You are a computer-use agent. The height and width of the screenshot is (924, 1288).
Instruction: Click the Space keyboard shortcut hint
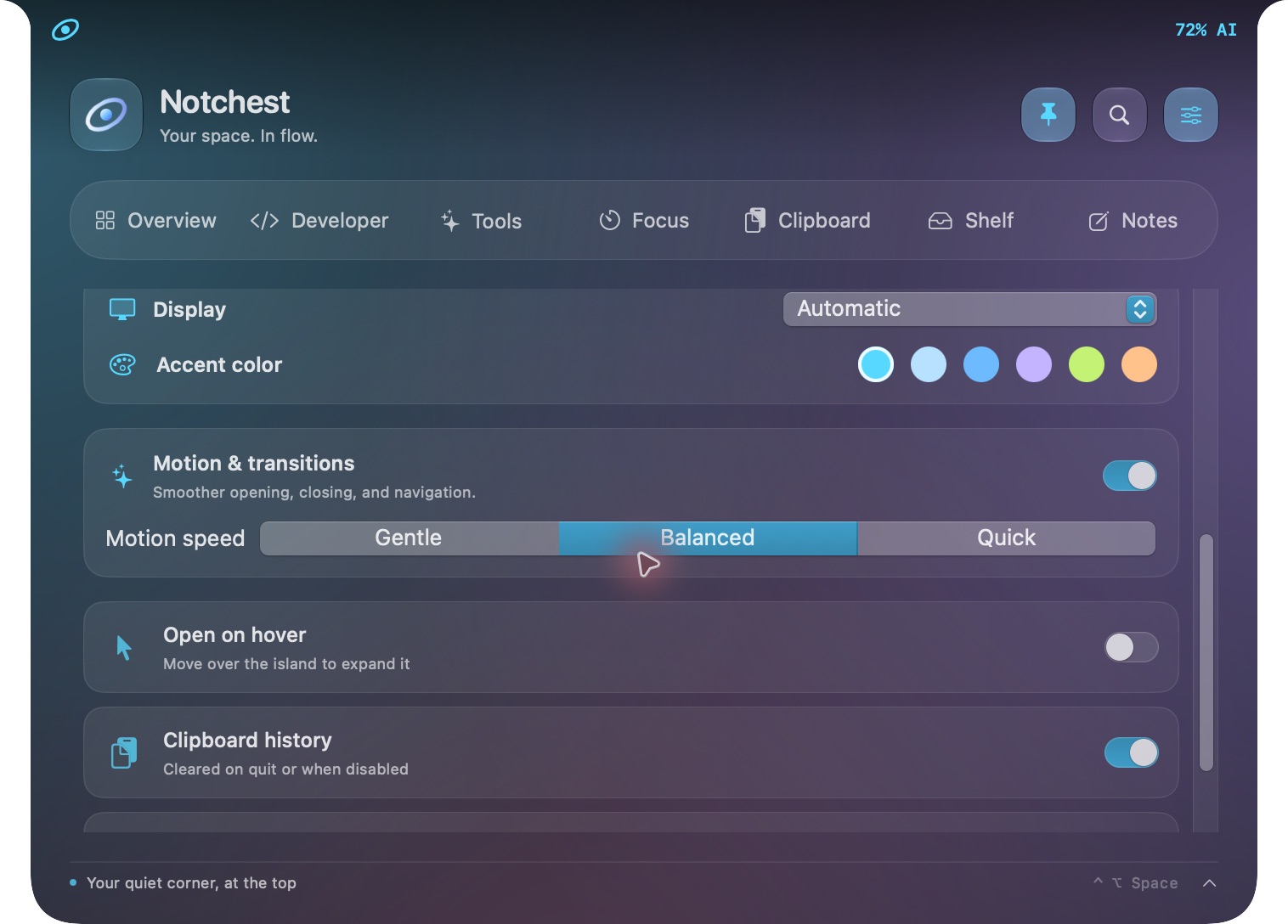(x=1136, y=883)
